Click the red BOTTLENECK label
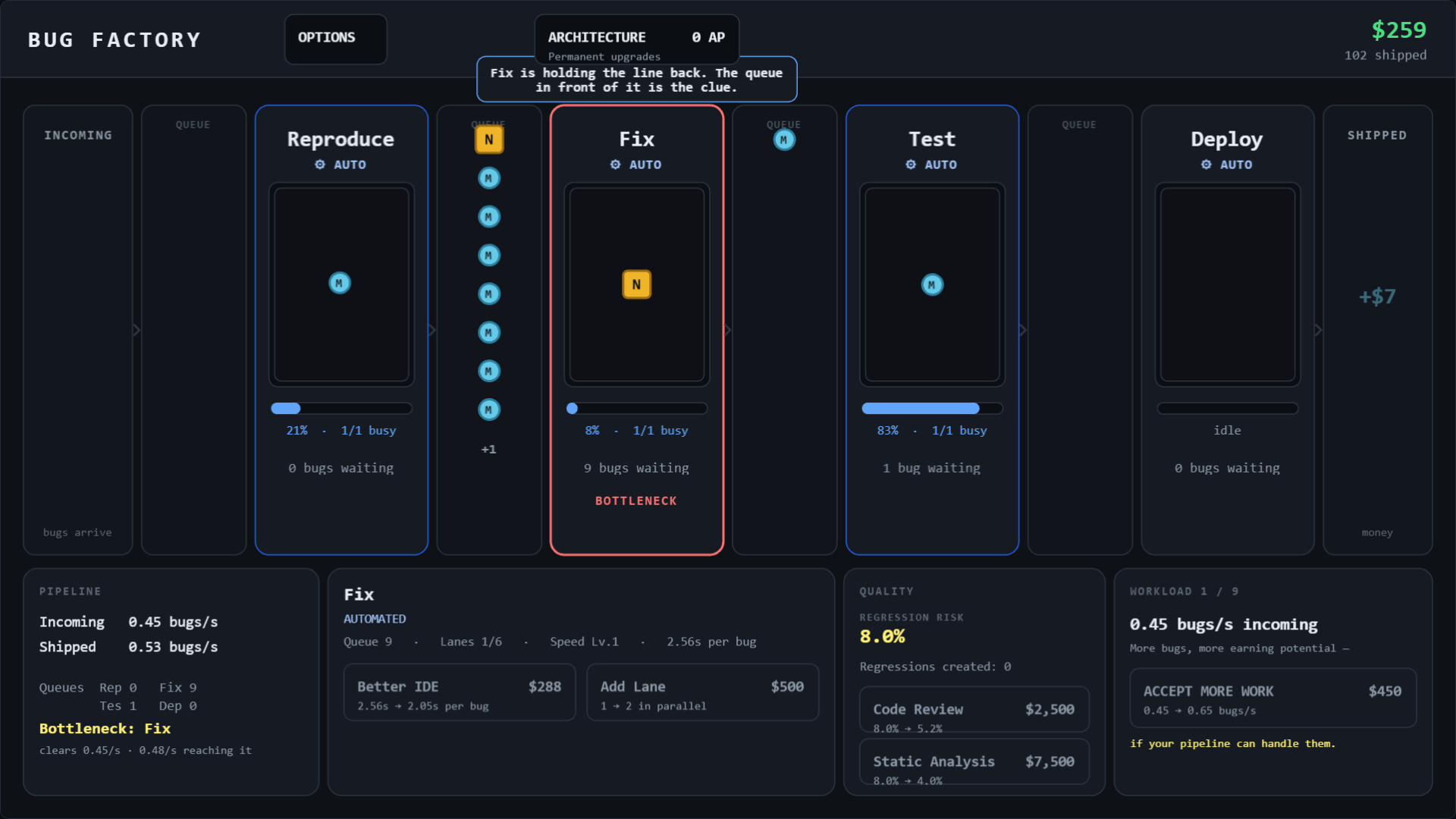This screenshot has height=819, width=1456. [636, 500]
